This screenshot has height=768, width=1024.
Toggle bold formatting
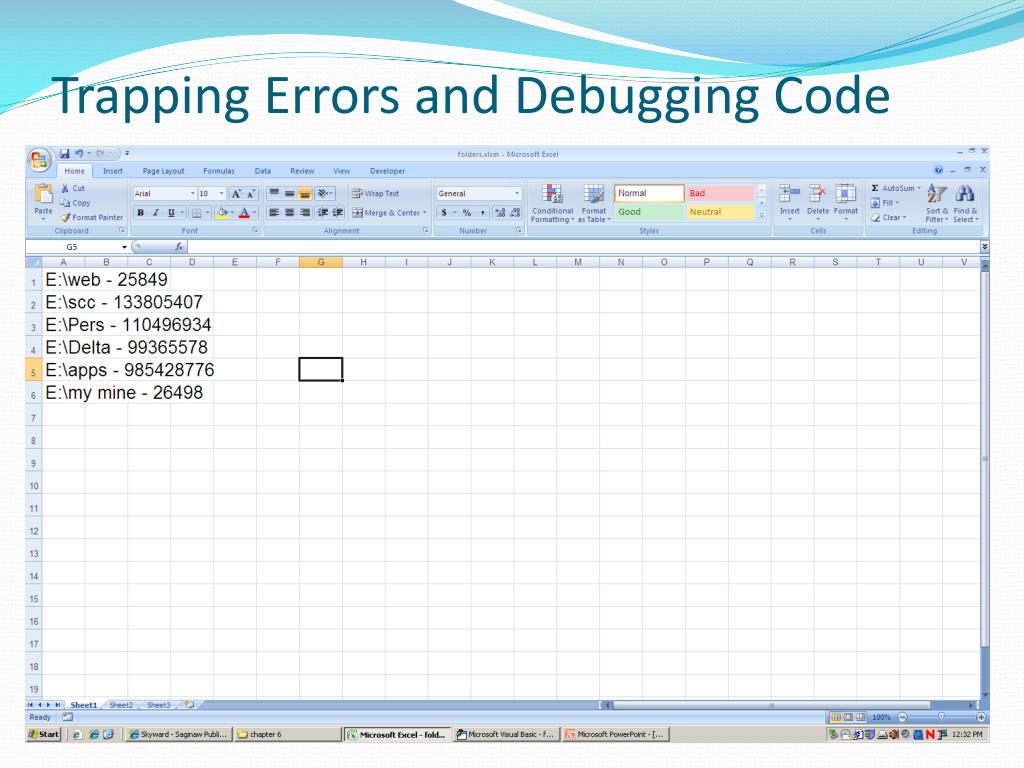140,213
